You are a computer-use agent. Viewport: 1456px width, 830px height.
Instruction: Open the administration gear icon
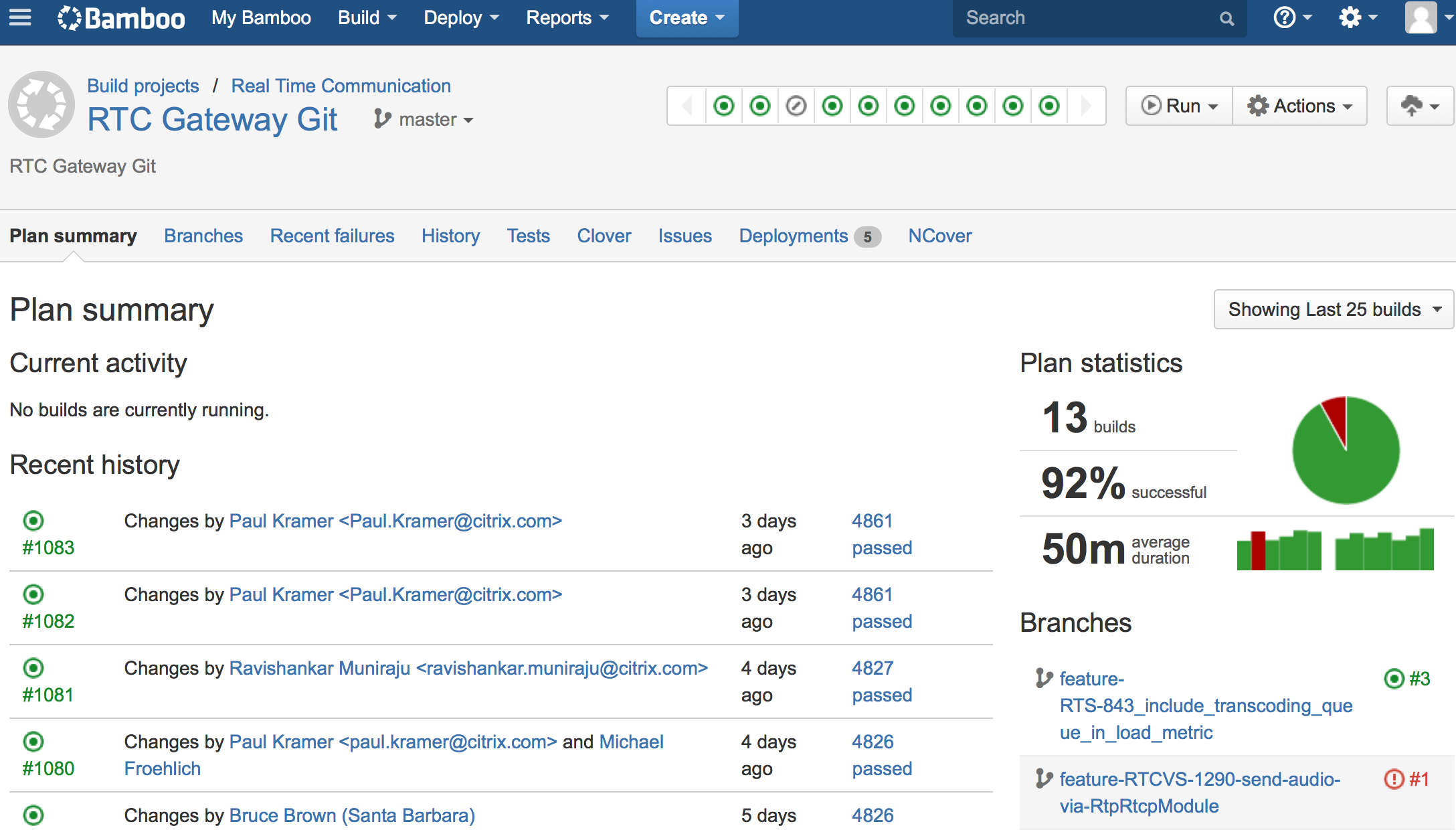point(1350,17)
